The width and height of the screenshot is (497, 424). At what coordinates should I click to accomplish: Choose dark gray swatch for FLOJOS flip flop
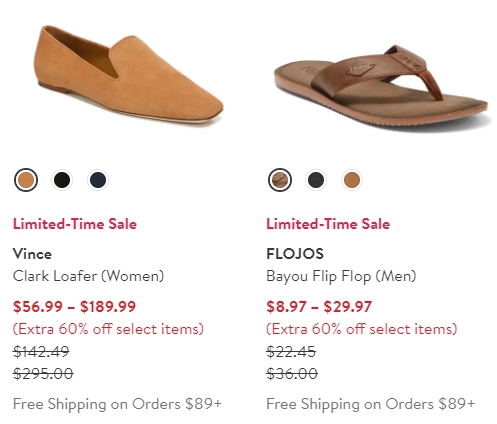click(316, 180)
